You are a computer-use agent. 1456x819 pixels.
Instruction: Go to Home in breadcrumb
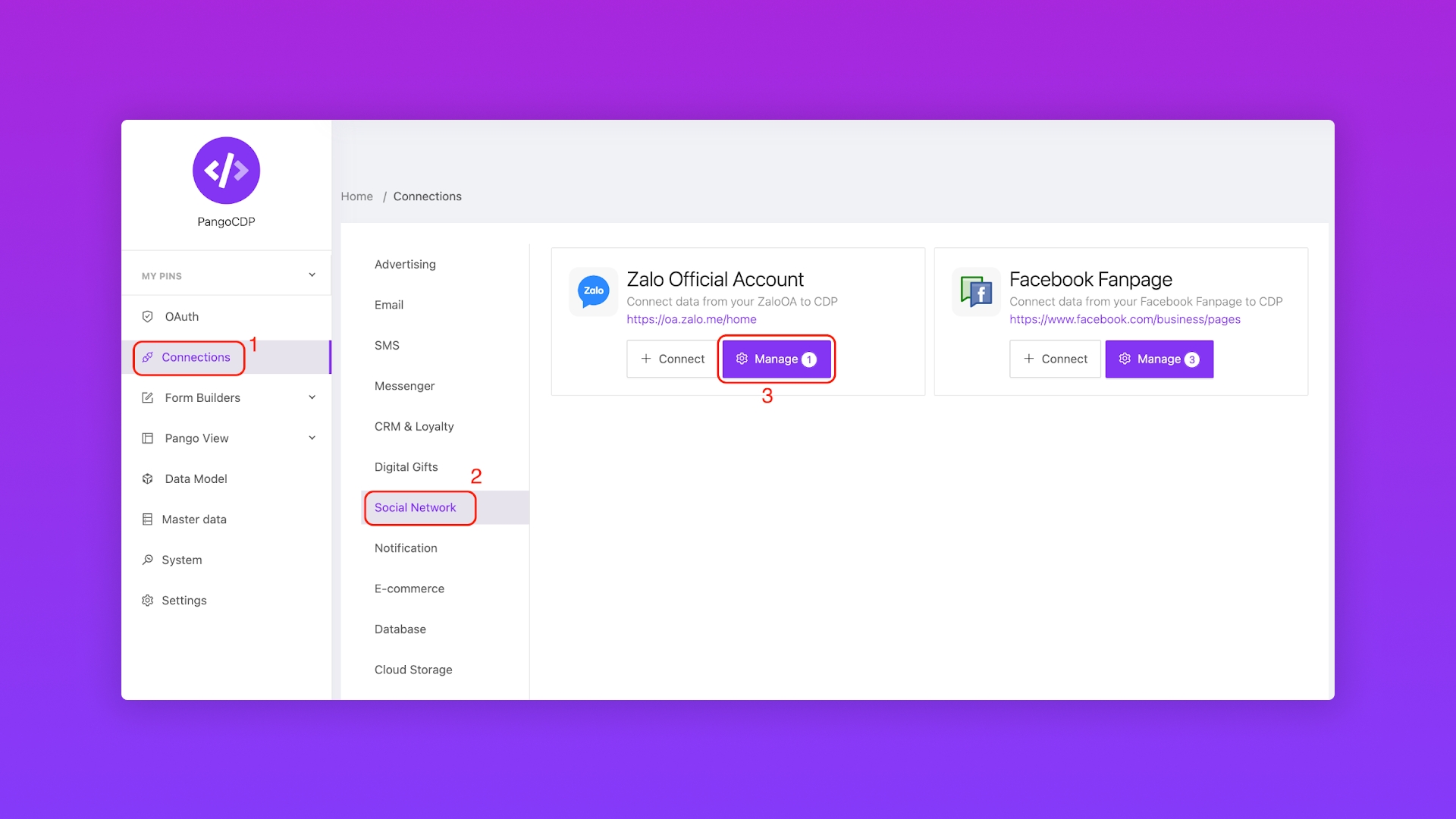pos(356,196)
